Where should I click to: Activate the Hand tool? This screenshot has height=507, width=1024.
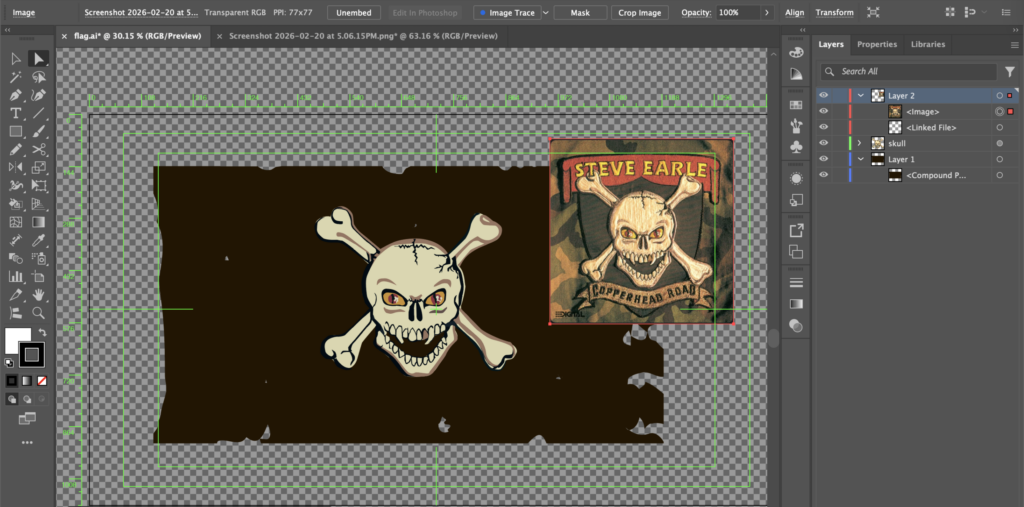(x=38, y=295)
